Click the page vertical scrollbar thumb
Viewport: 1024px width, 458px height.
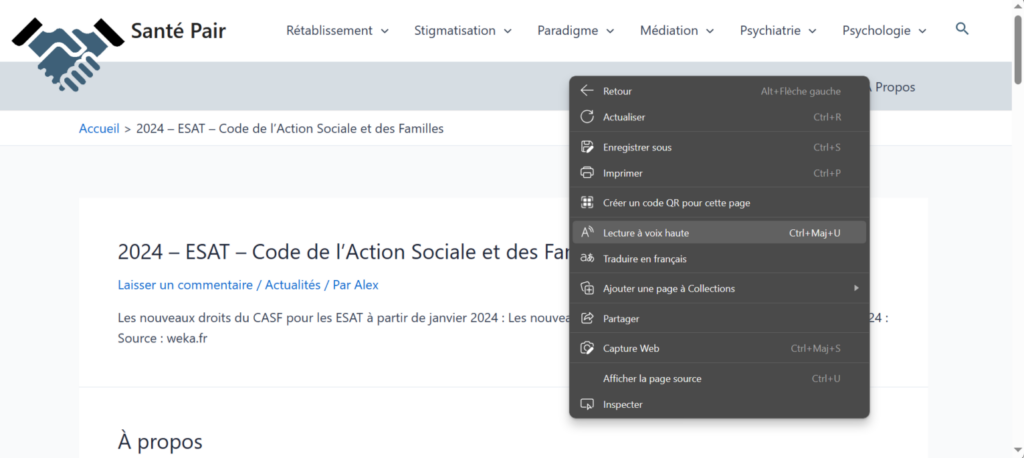[x=1017, y=49]
